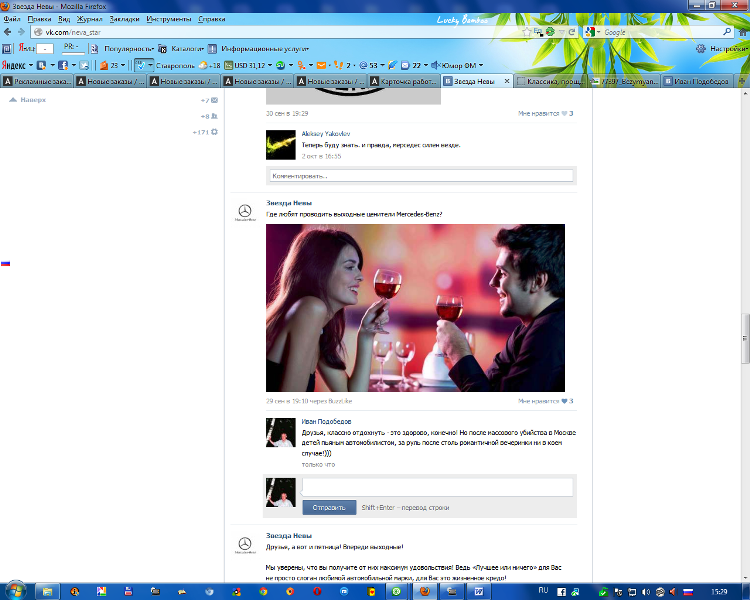Screen dimensions: 750x600
Task: Open the Odnoklassniki icon in the toolbar
Action: coord(301,65)
